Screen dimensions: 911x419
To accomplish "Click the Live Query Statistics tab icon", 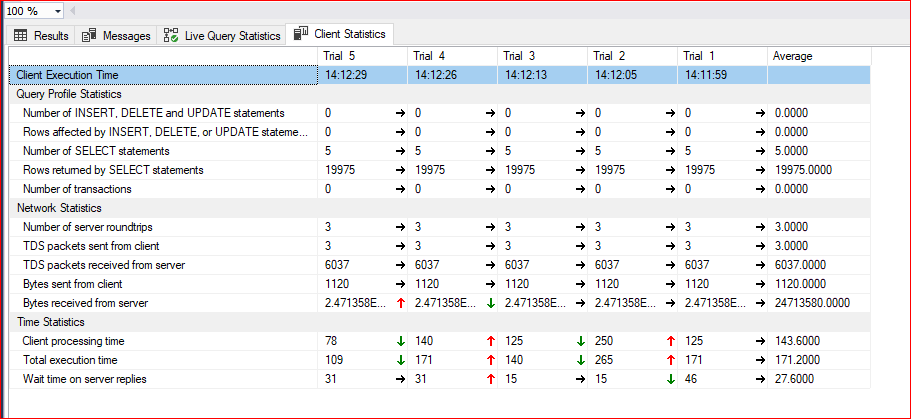I will pyautogui.click(x=171, y=36).
